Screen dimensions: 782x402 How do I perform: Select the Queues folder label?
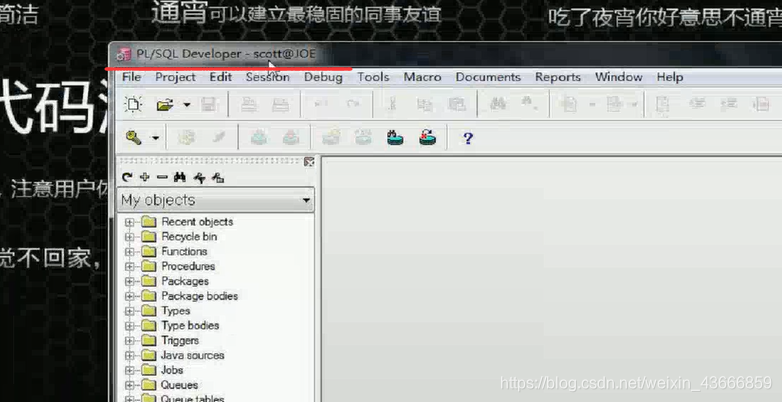pos(180,385)
